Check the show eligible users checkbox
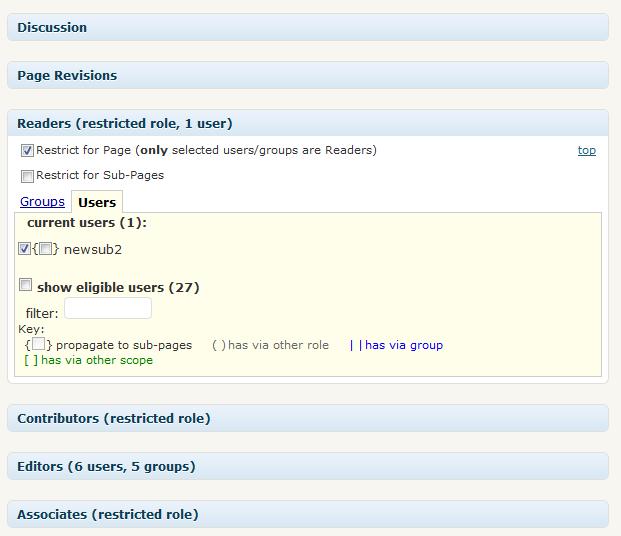621x536 pixels. [26, 285]
